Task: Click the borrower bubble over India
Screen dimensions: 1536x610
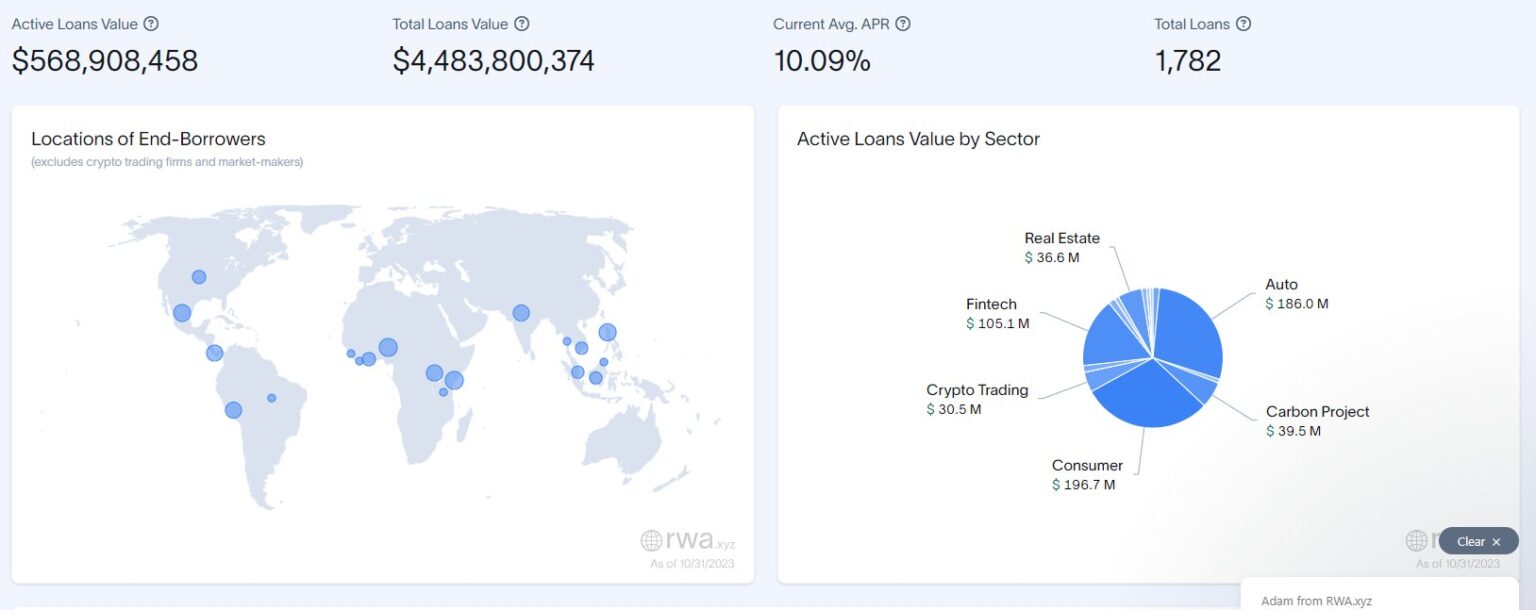Action: point(521,313)
